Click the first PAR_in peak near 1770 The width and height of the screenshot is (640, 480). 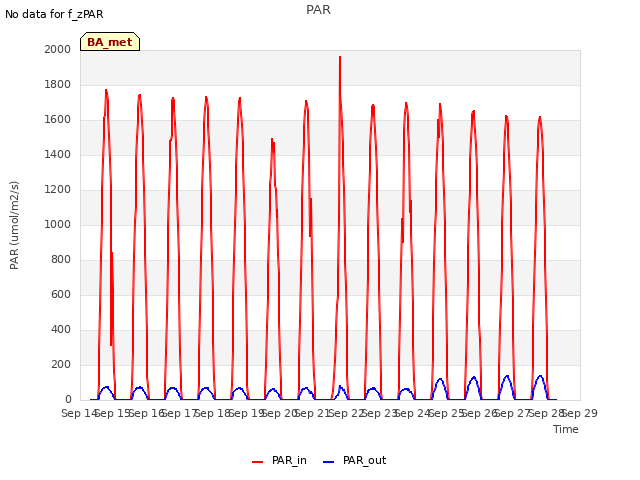point(106,91)
